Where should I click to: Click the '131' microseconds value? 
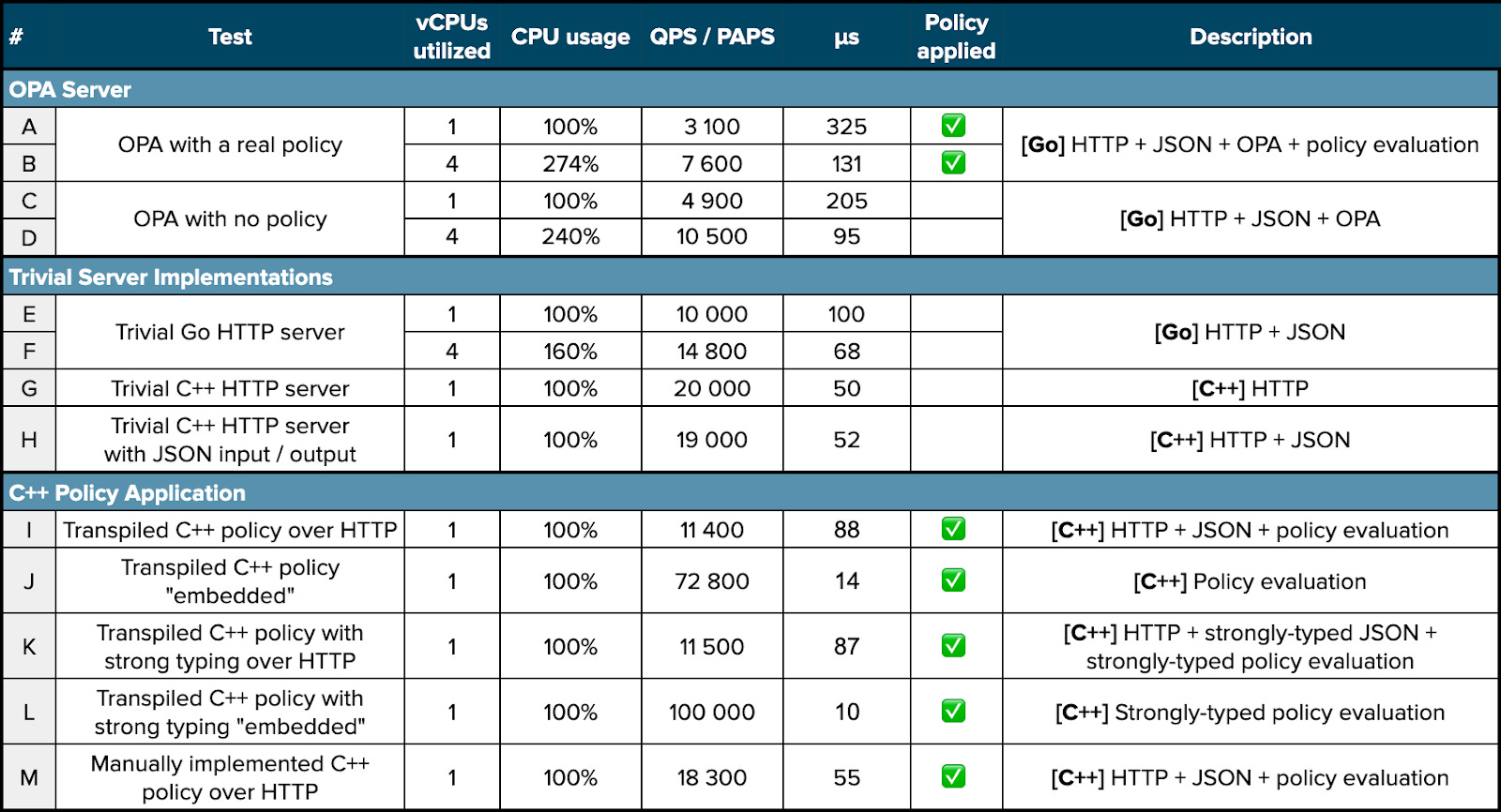[846, 164]
